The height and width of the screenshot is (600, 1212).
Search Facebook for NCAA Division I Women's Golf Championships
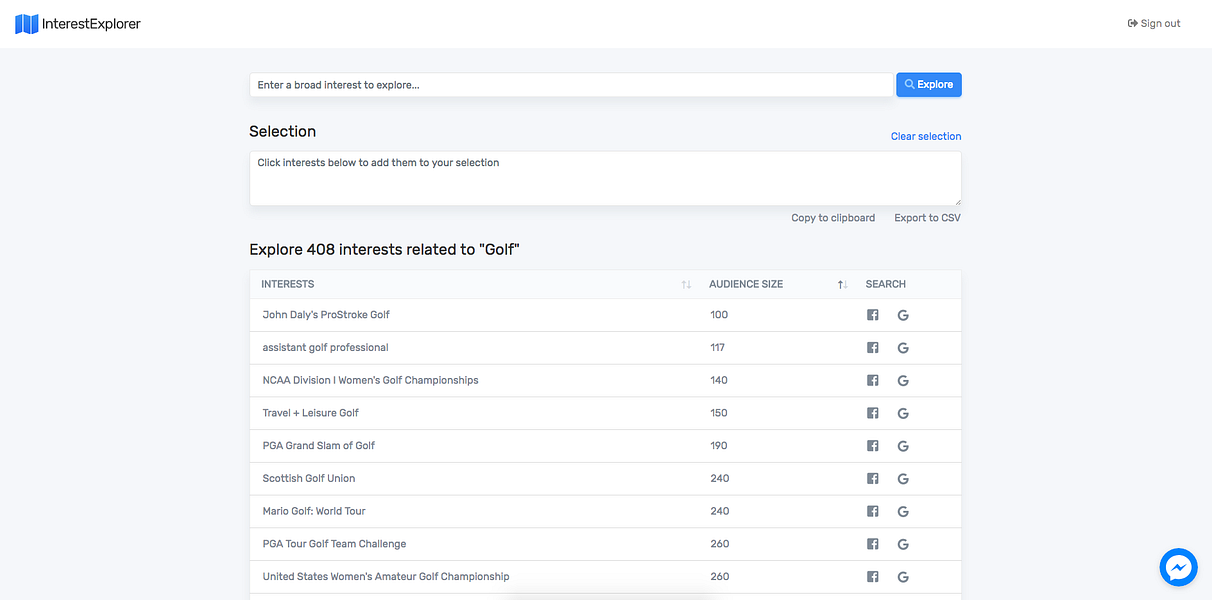pos(872,381)
